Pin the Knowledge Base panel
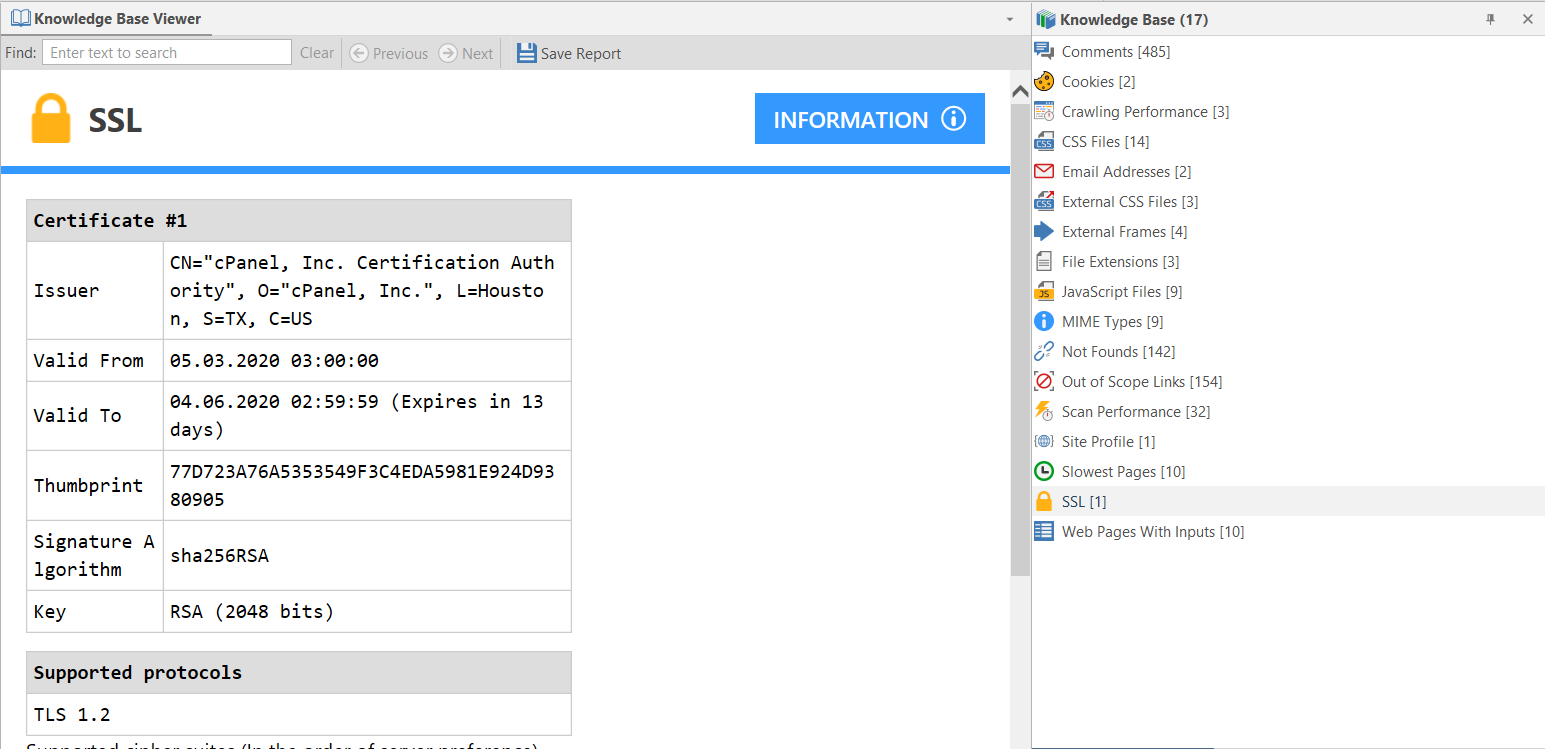Screen dimensions: 1545x749 pyautogui.click(x=1490, y=18)
